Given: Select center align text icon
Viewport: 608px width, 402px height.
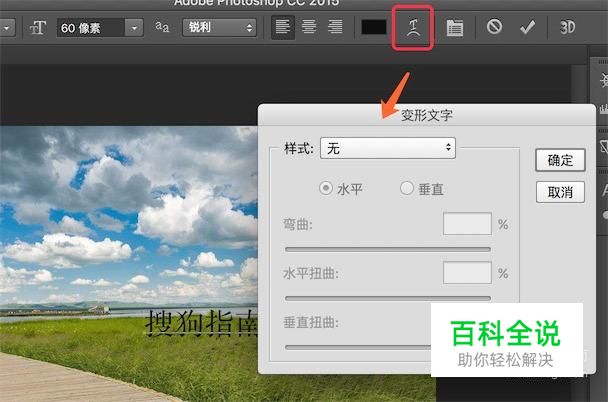Looking at the screenshot, I should 309,28.
